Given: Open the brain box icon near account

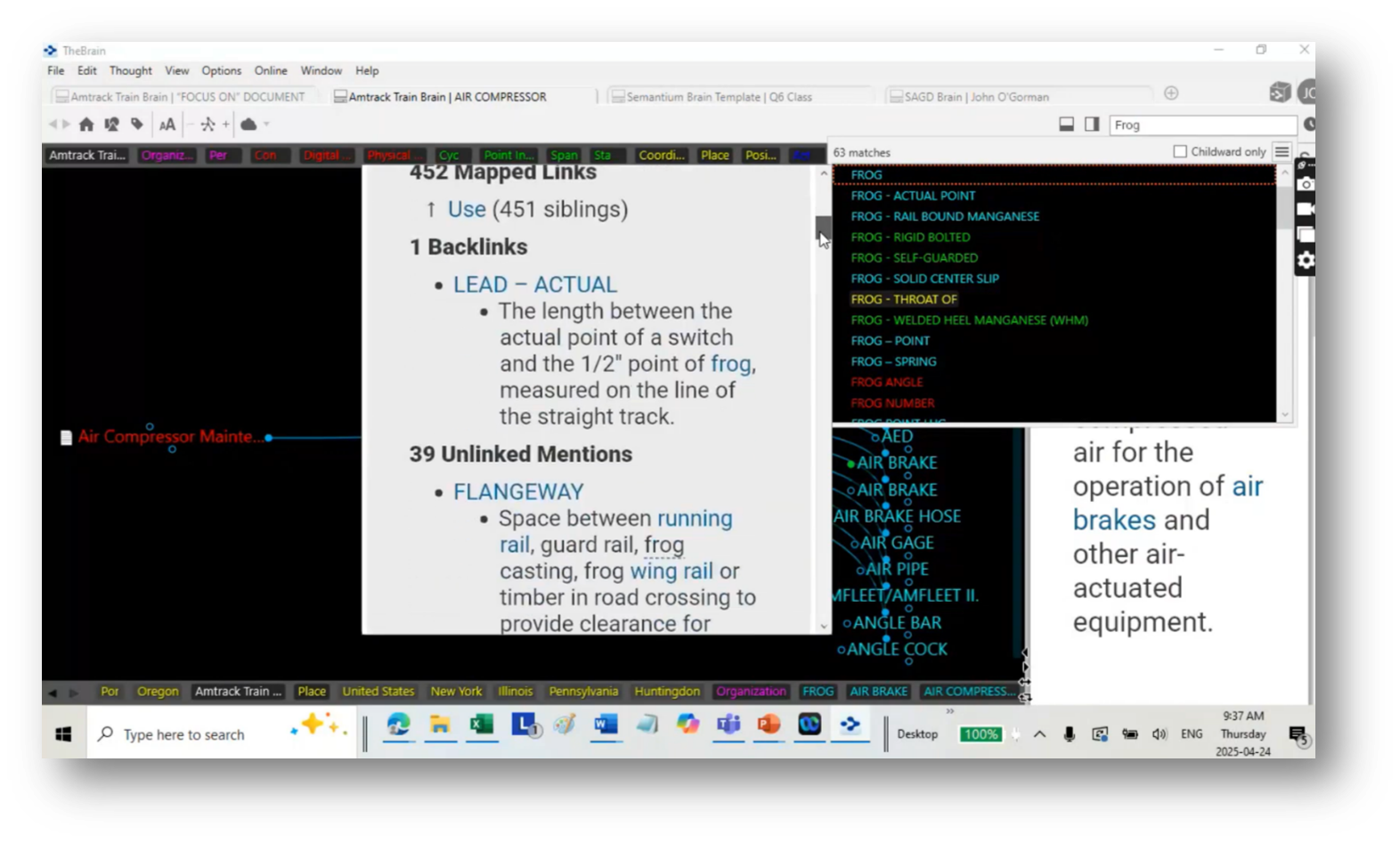Looking at the screenshot, I should [1280, 92].
